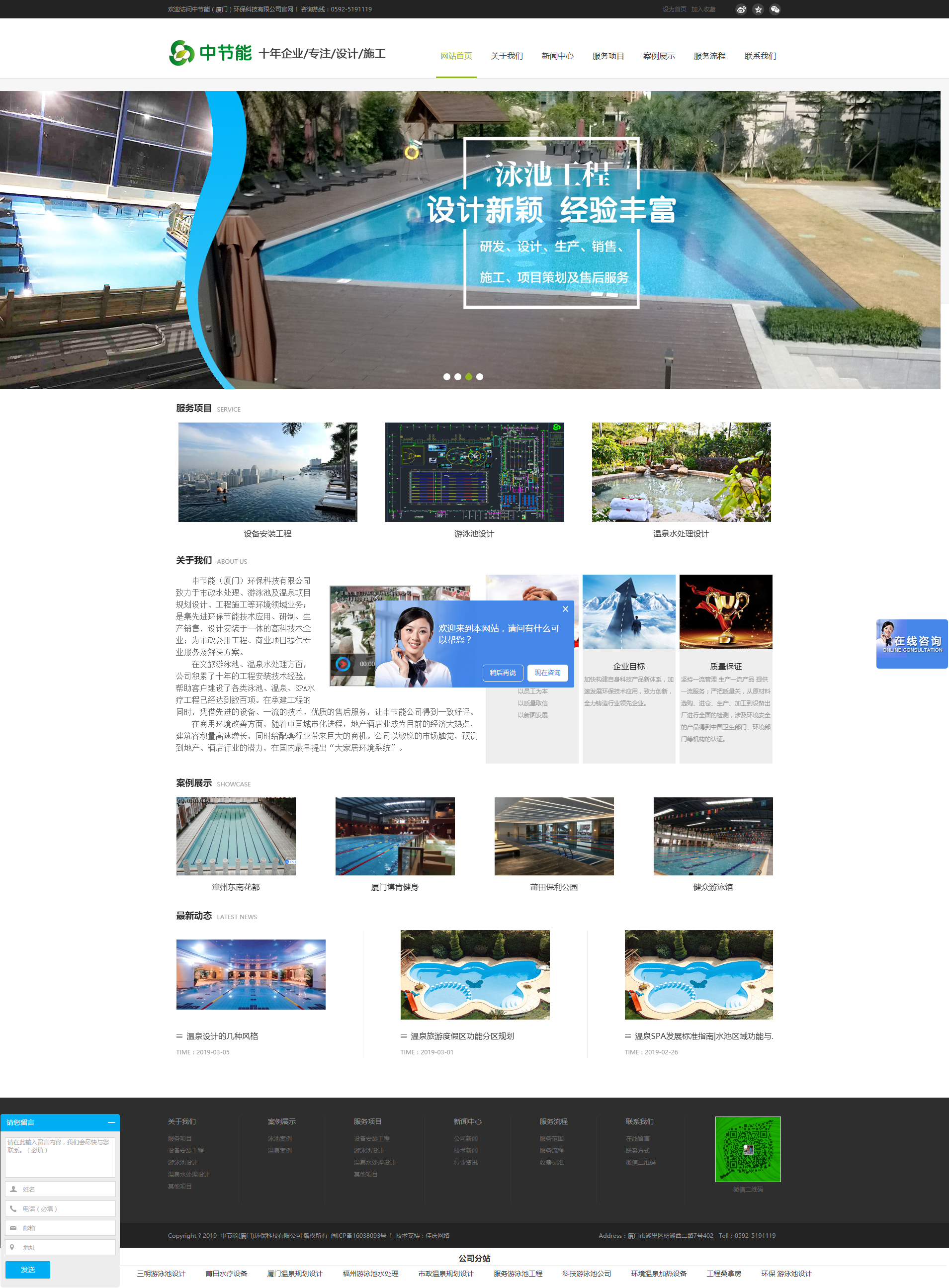The width and height of the screenshot is (949, 1288).
Task: Click the WeChat QR code image
Action: [x=747, y=1149]
